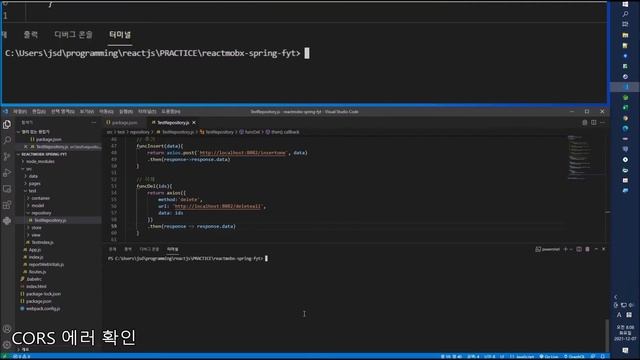The height and width of the screenshot is (360, 640).
Task: Open the Source Control view icon
Action: (x=7, y=157)
